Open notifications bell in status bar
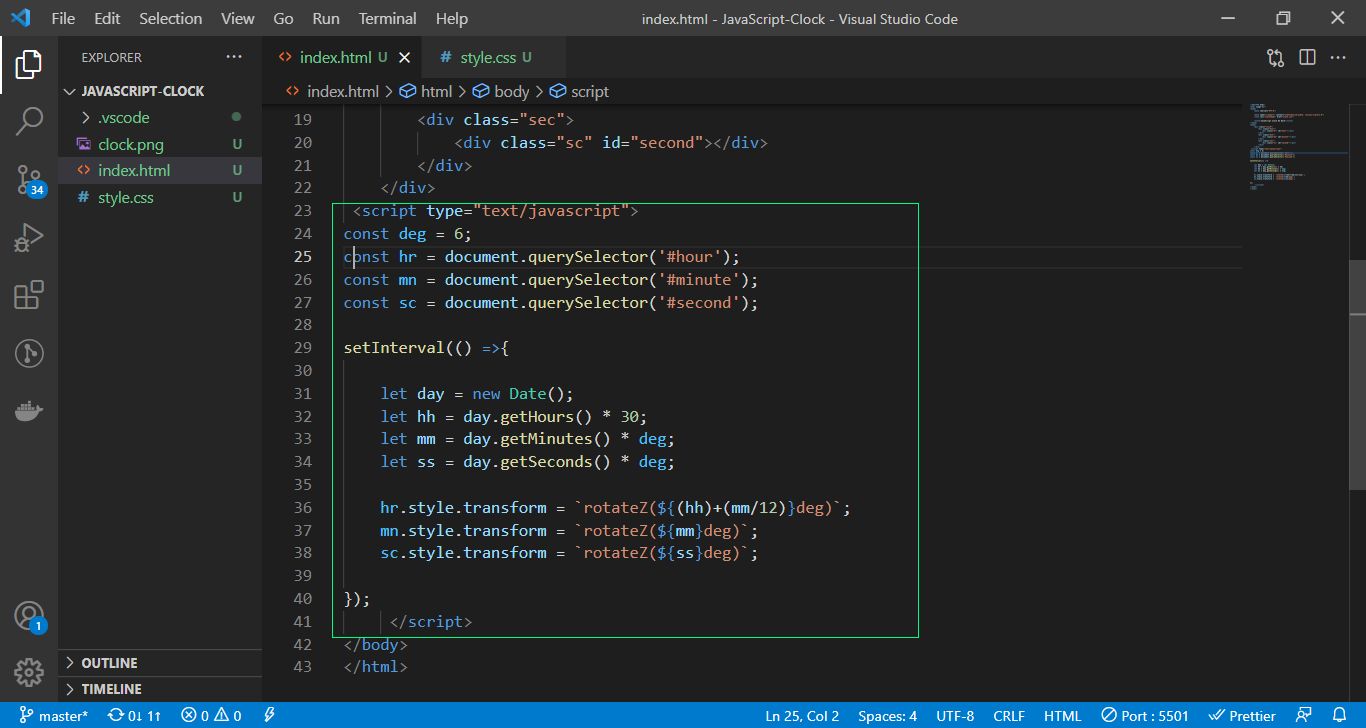 [x=1340, y=715]
